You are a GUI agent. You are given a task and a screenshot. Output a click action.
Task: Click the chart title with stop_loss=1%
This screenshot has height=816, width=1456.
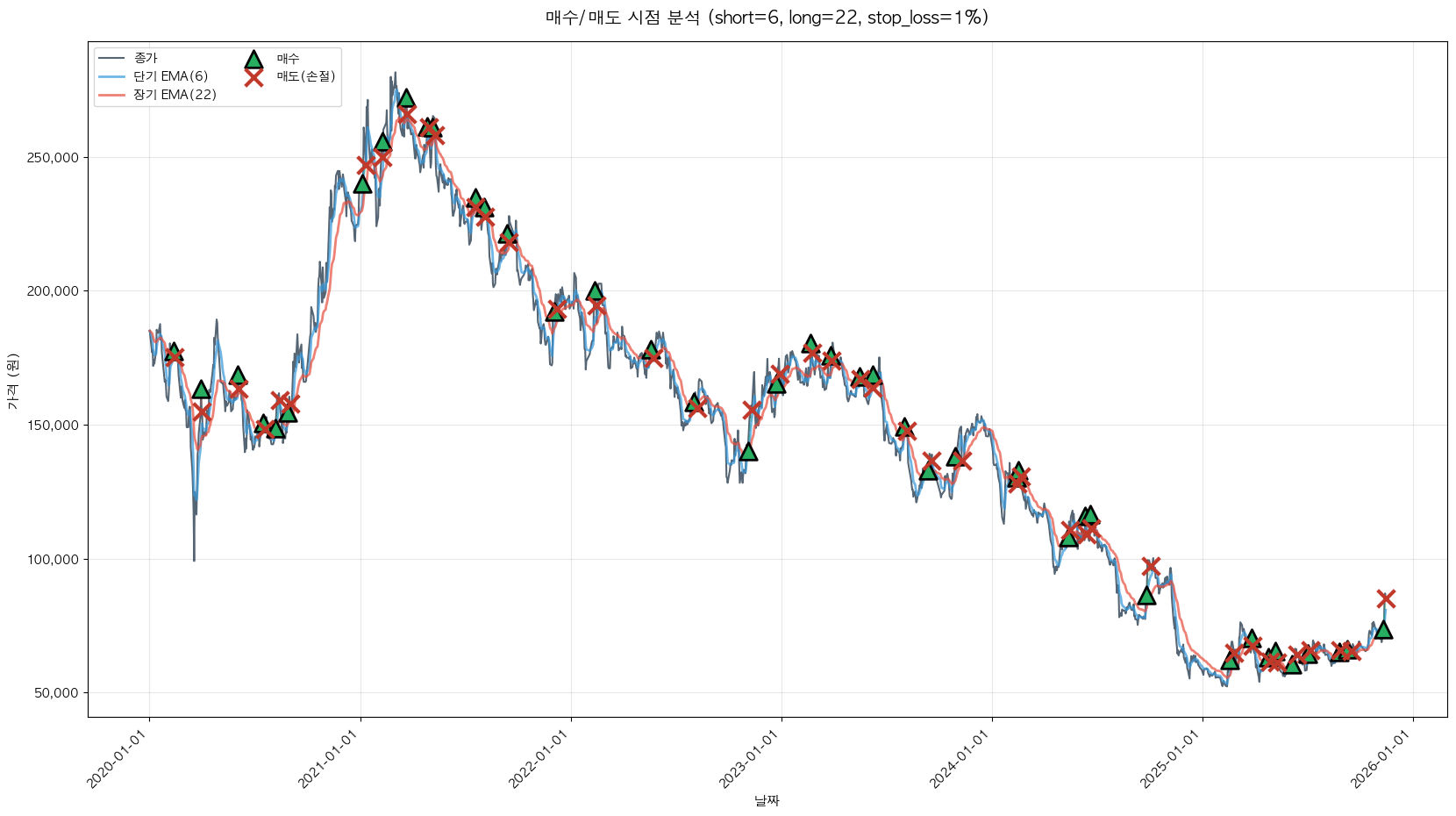pos(767,18)
